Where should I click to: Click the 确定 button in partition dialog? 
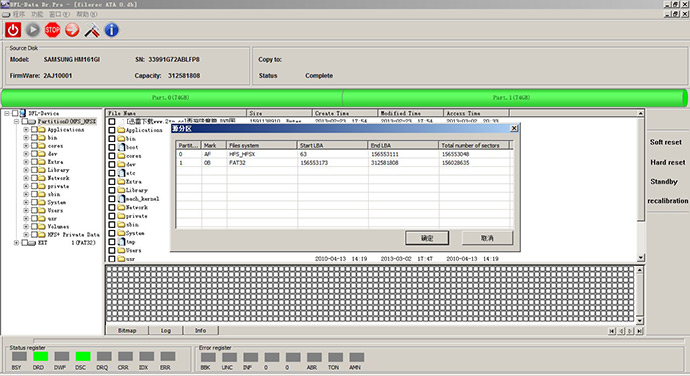coord(427,238)
